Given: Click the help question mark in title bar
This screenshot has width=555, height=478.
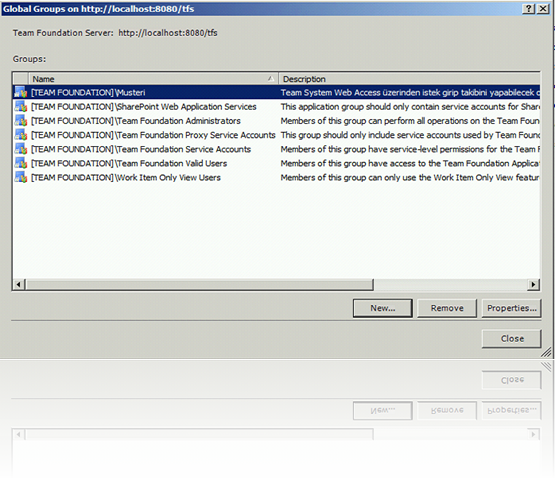Looking at the screenshot, I should pos(528,9).
